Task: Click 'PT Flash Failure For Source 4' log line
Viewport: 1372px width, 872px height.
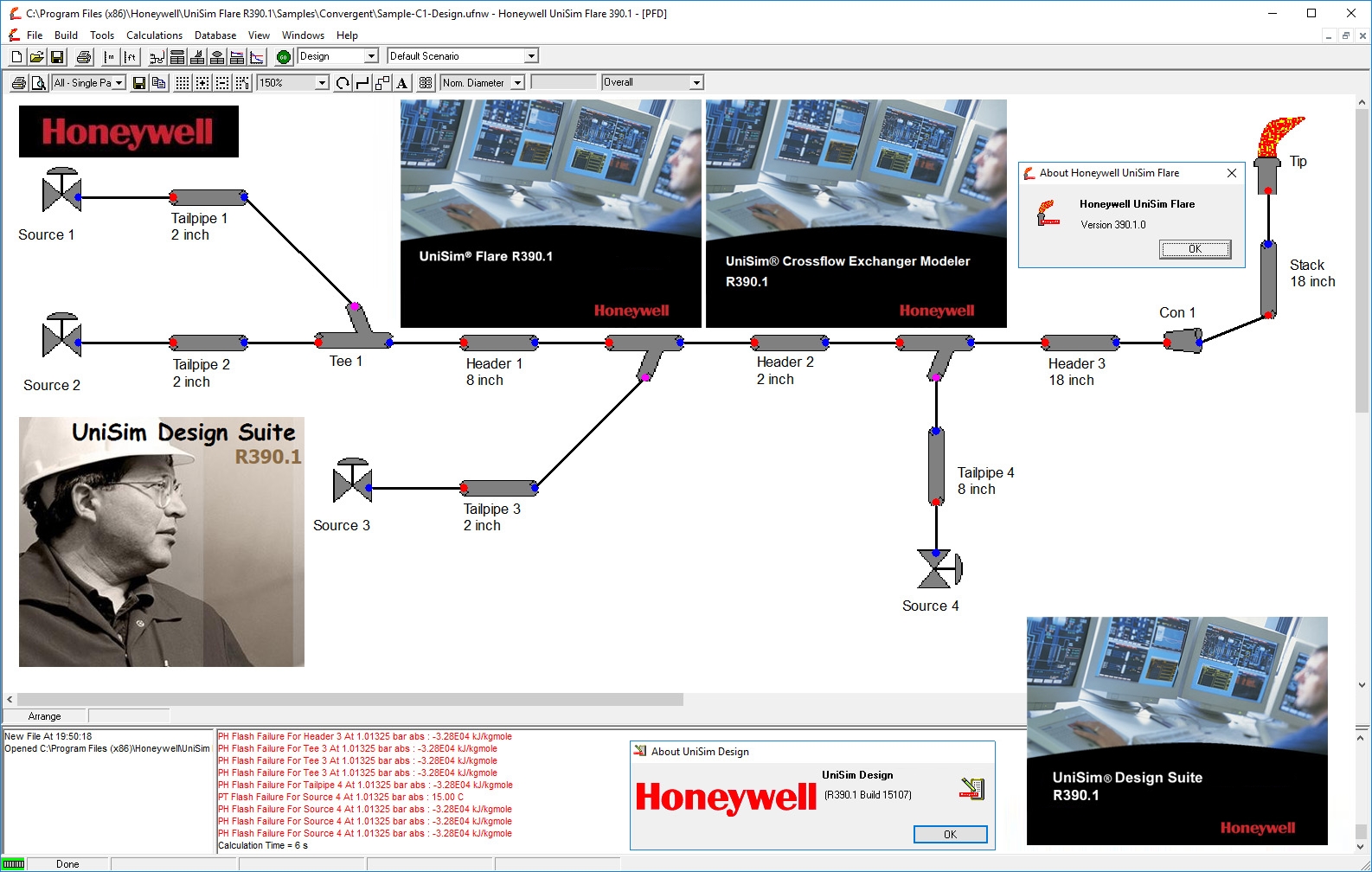Action: [x=341, y=797]
